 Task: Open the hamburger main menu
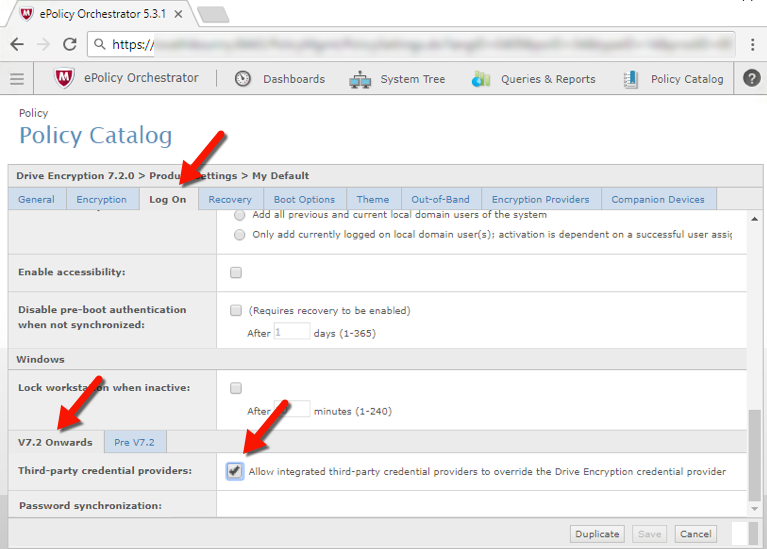point(17,78)
